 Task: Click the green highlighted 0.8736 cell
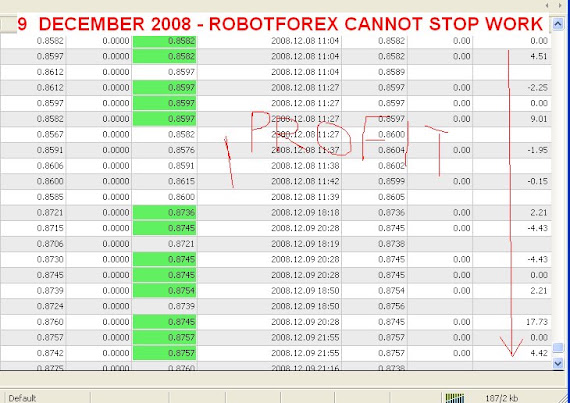(164, 213)
